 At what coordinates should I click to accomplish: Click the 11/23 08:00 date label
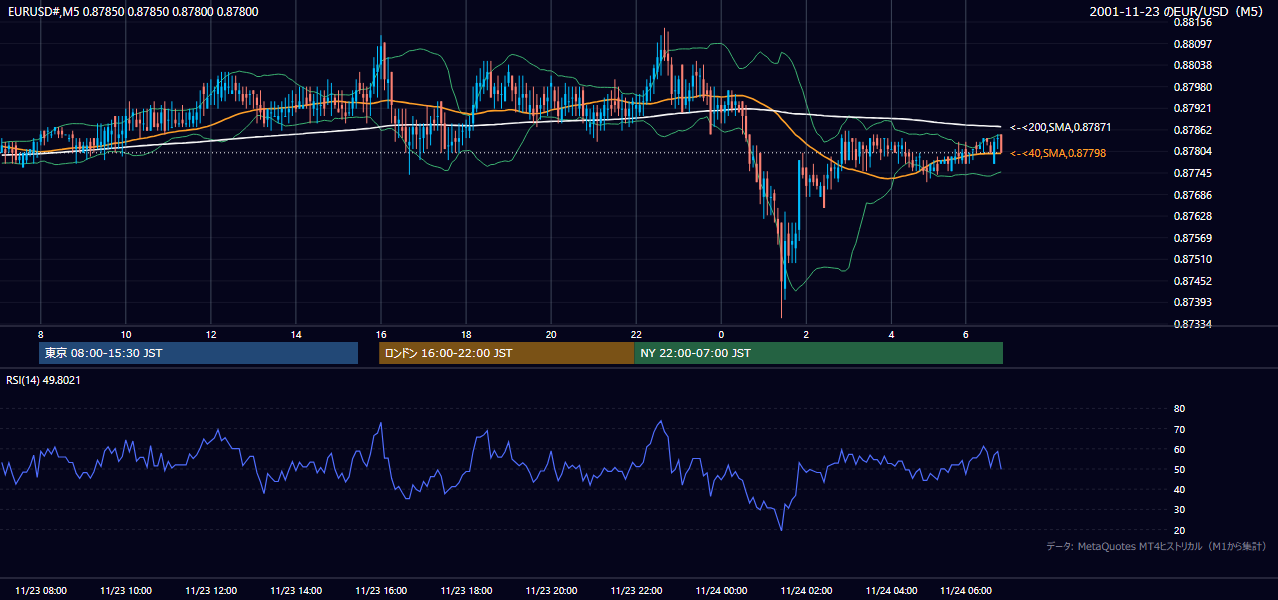click(41, 591)
